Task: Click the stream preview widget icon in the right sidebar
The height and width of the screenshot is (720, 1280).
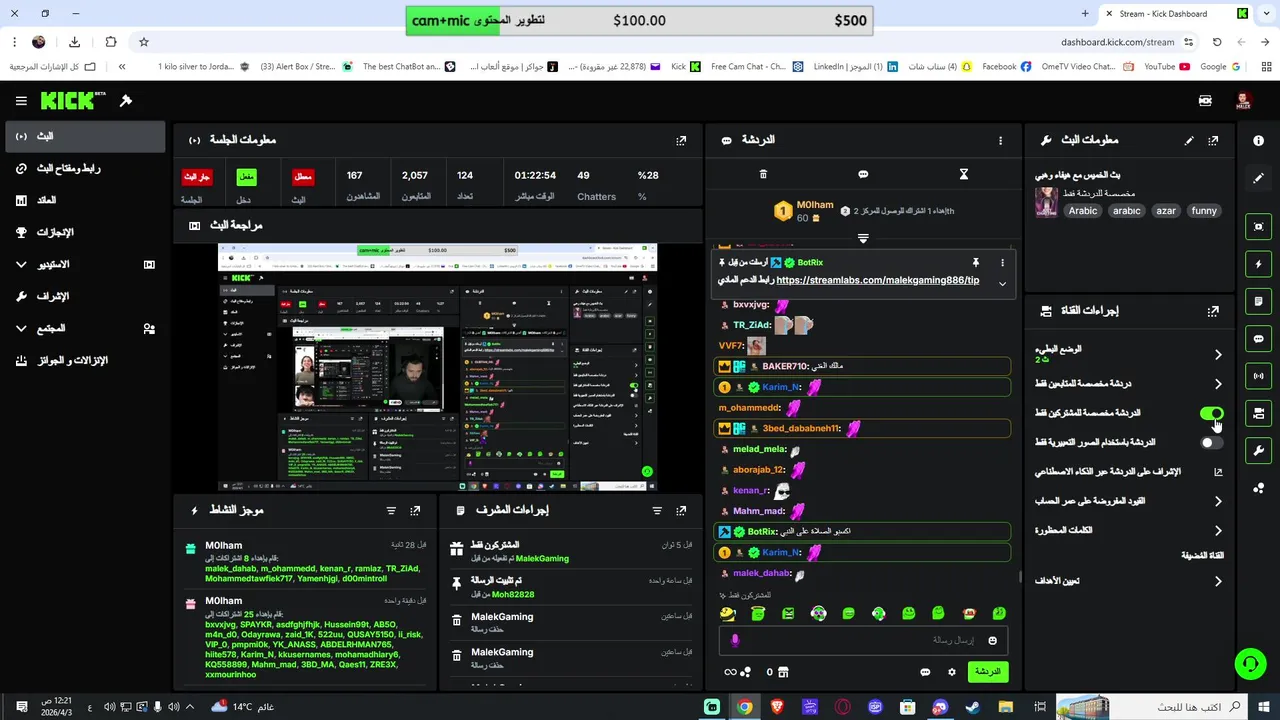Action: point(1258,227)
